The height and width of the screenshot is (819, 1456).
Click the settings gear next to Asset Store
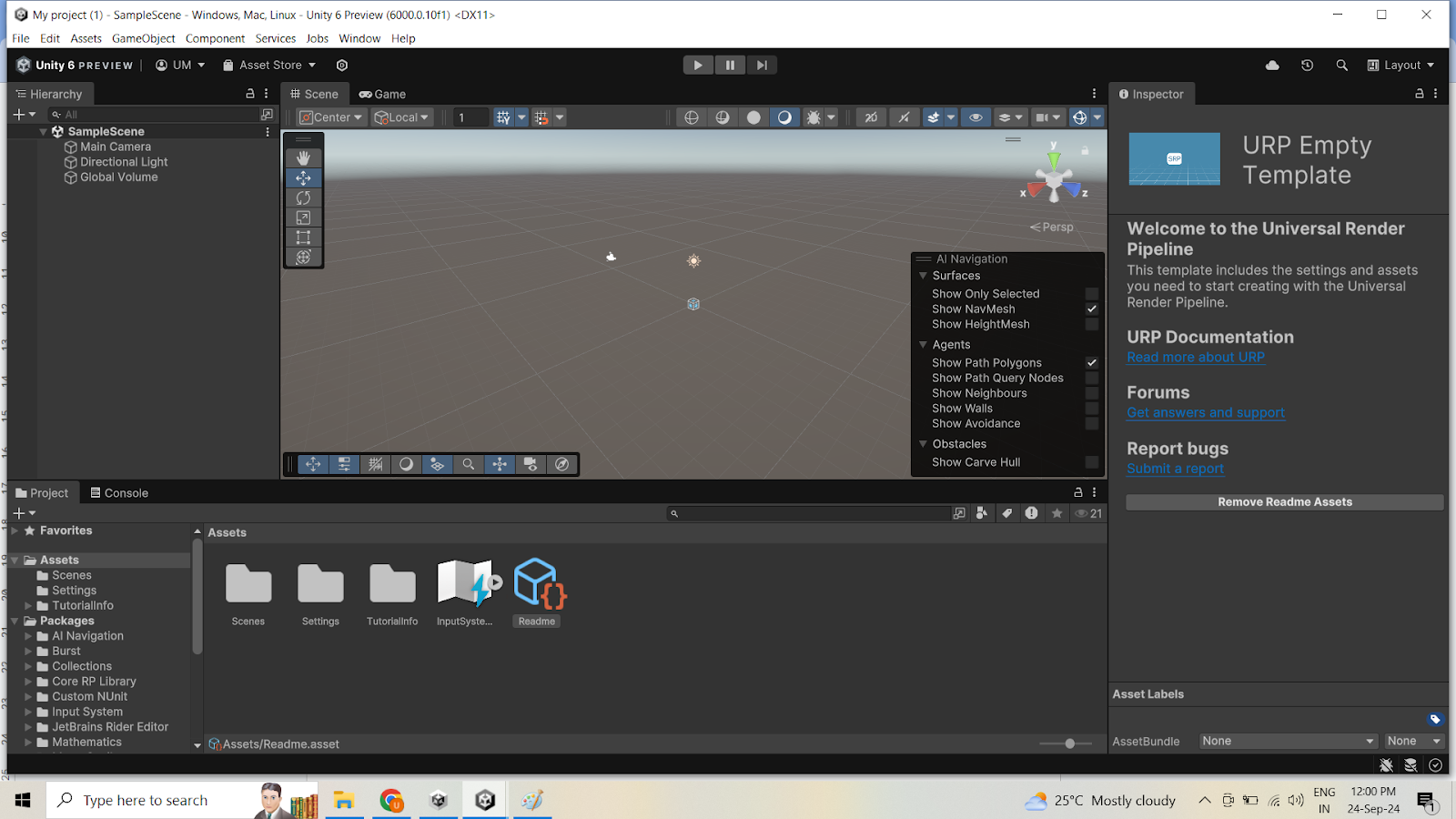coord(342,66)
